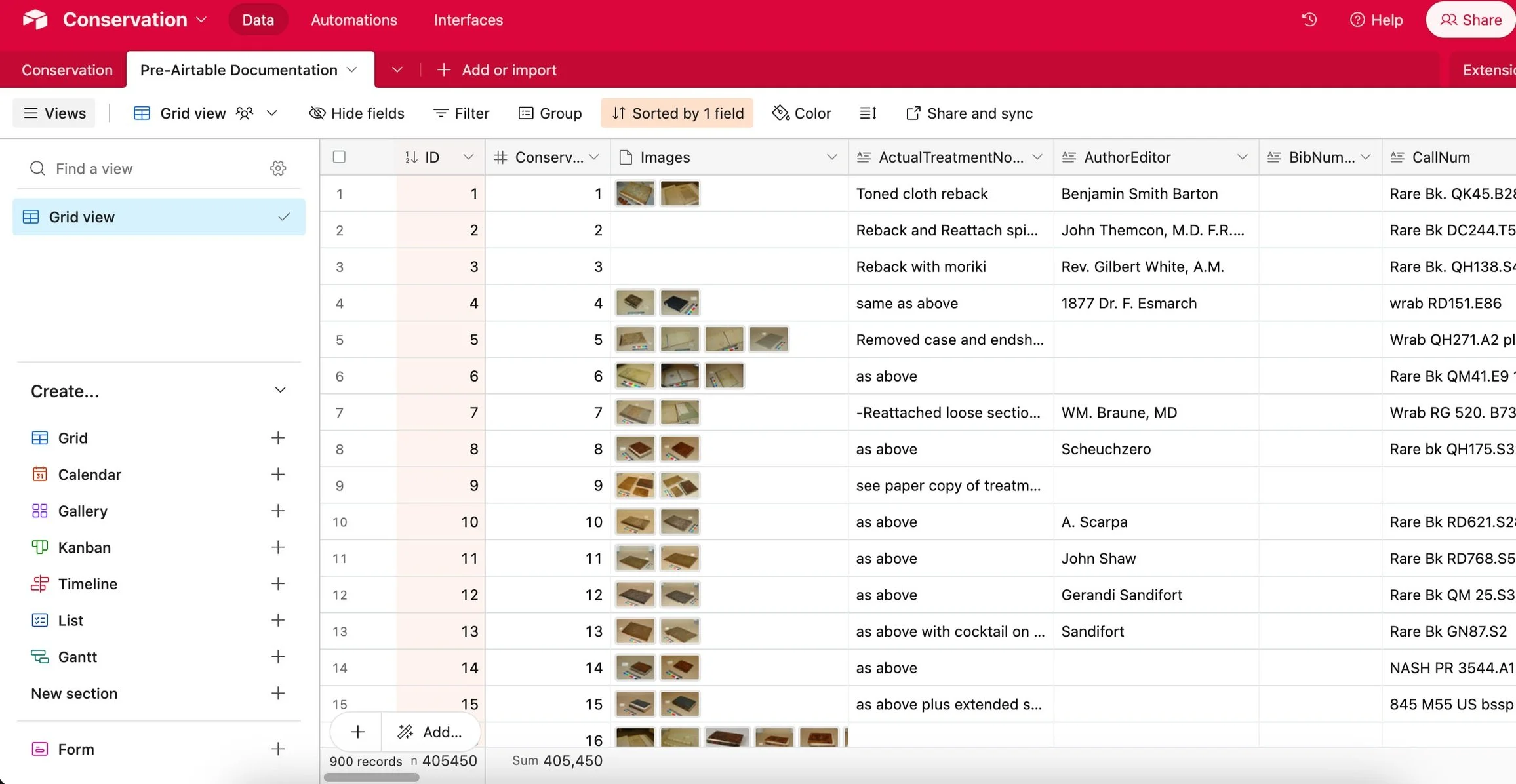Collapse the Create section
This screenshot has height=784, width=1516.
point(280,391)
